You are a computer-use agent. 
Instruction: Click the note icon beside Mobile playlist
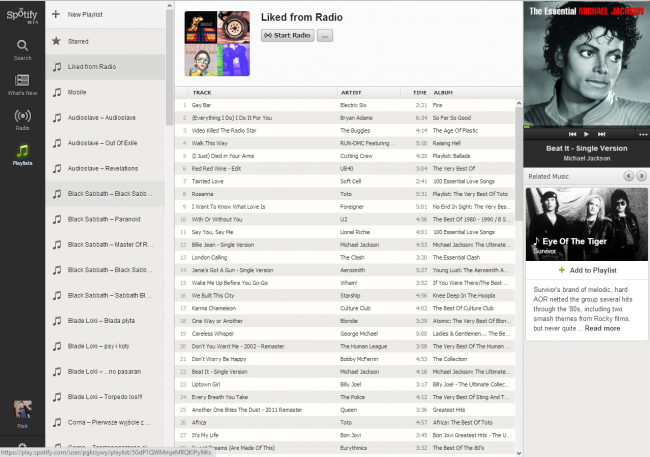57,92
